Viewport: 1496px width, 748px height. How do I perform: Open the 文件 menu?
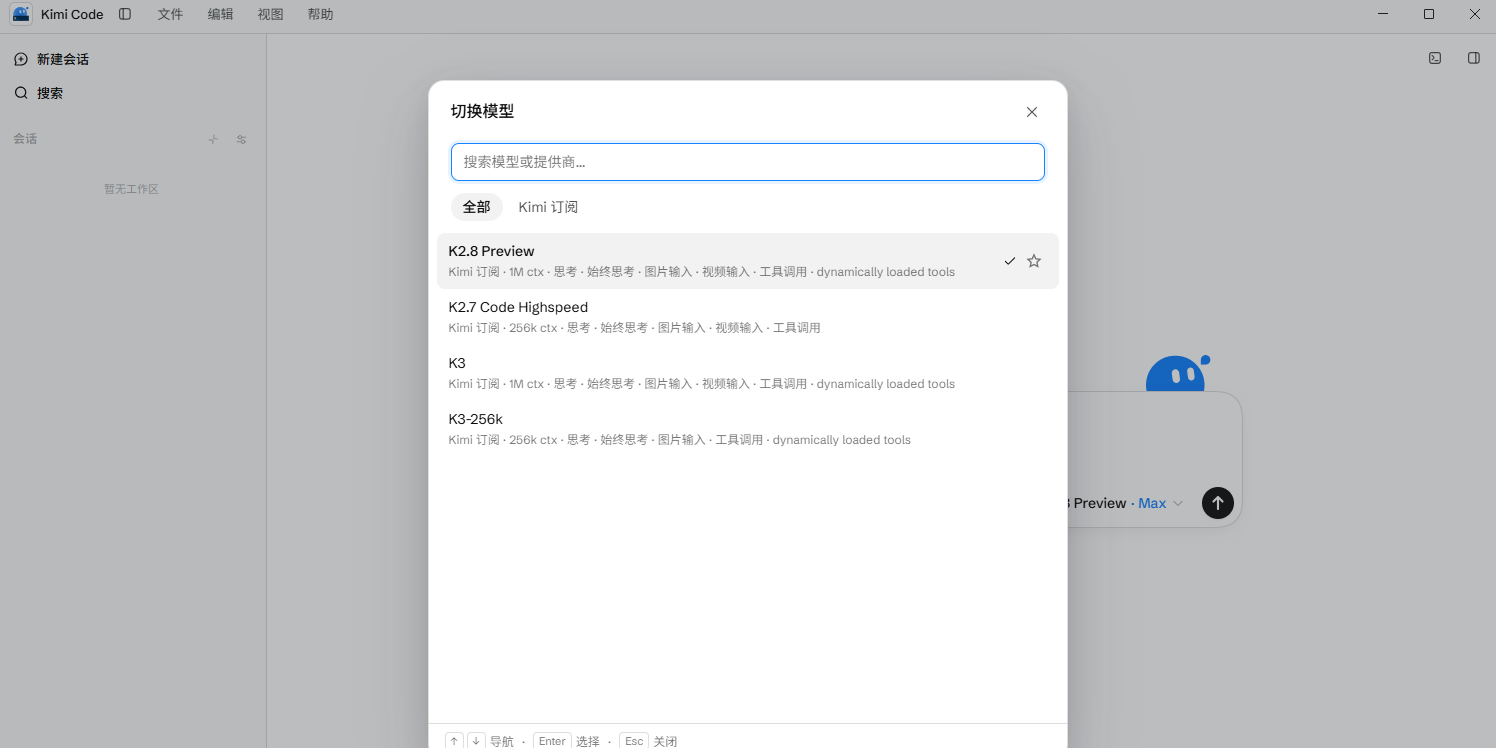[171, 14]
